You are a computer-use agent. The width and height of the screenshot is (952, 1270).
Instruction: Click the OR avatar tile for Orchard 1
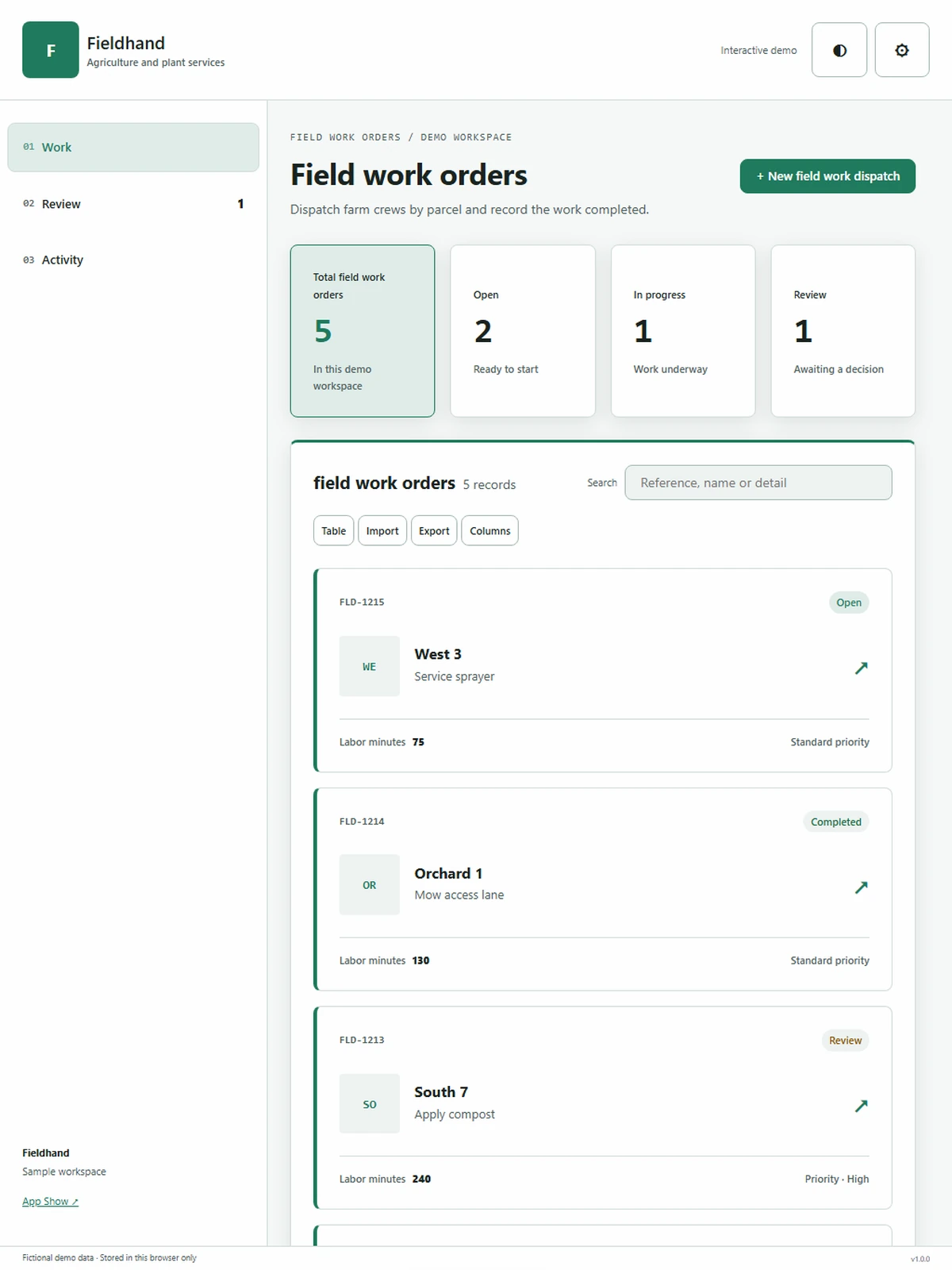370,885
